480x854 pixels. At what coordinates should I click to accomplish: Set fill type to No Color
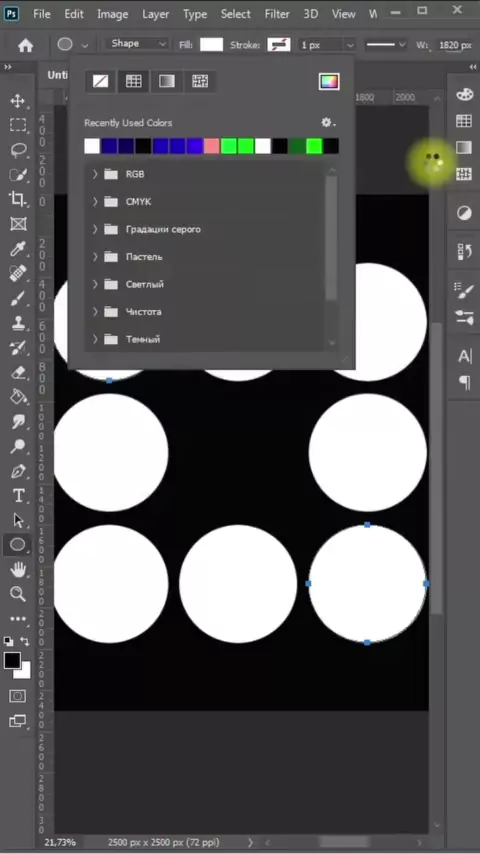pos(100,82)
